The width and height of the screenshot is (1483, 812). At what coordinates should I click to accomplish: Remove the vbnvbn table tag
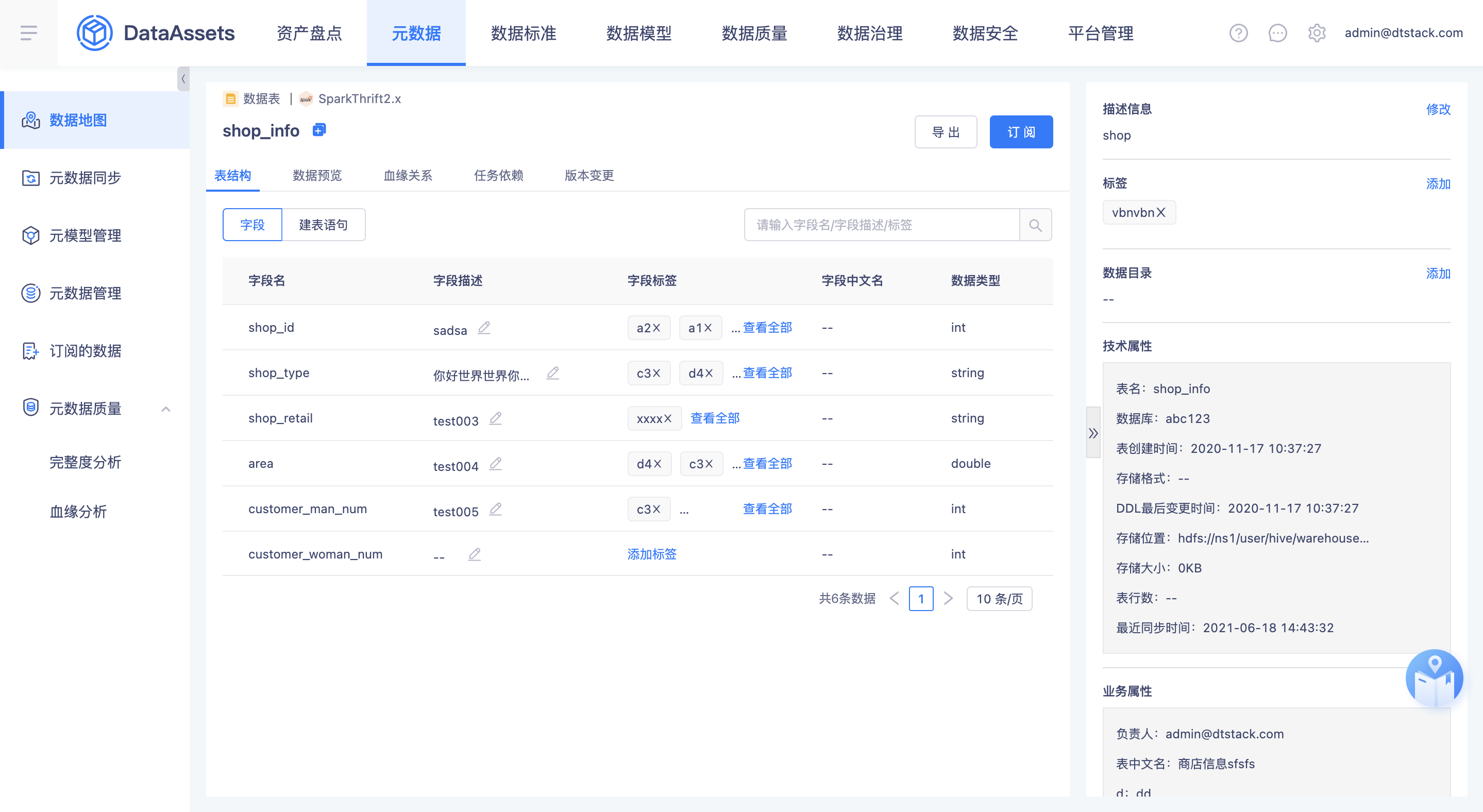click(1160, 212)
